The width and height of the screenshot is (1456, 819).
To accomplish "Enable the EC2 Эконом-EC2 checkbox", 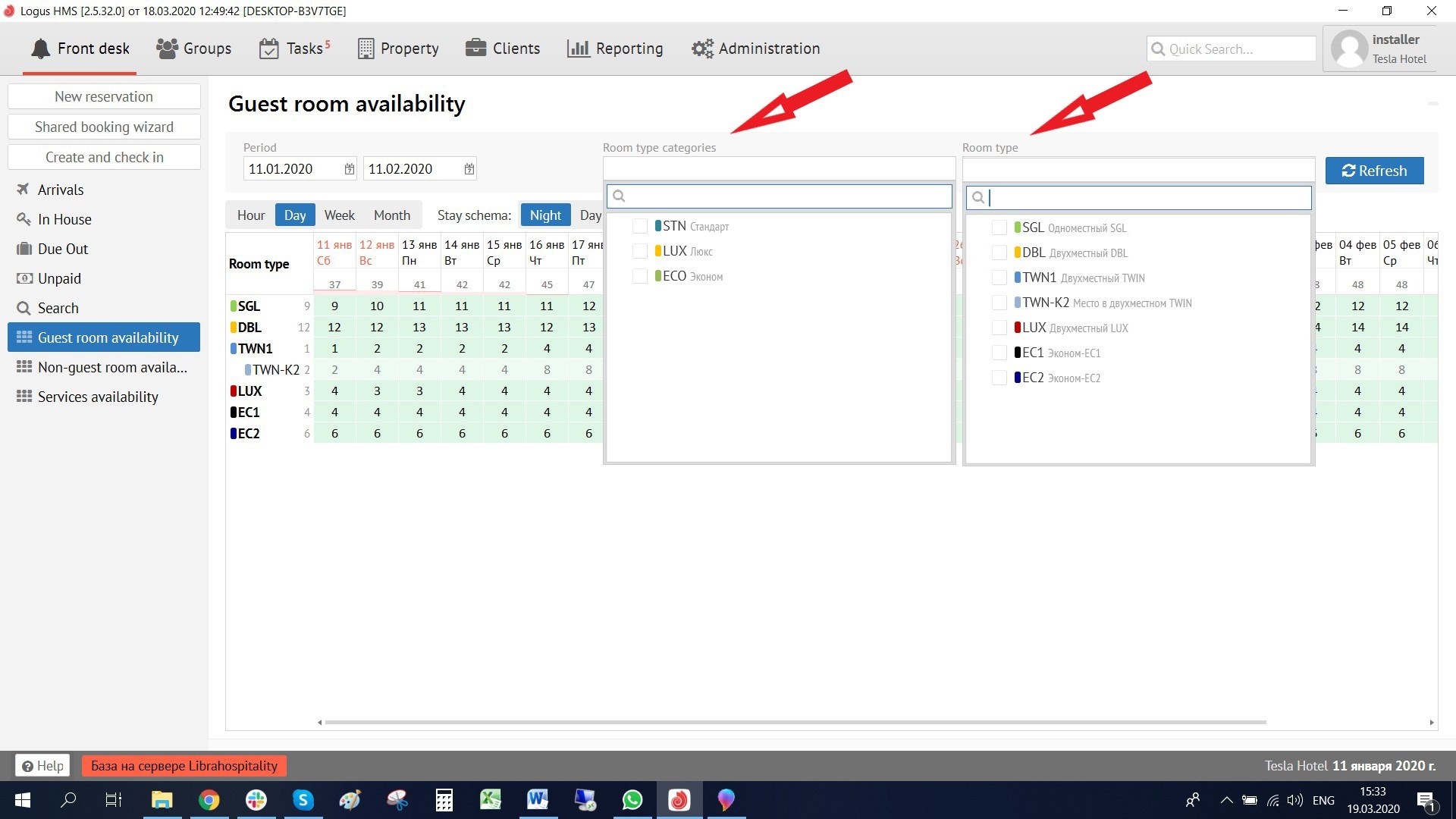I will (x=999, y=378).
